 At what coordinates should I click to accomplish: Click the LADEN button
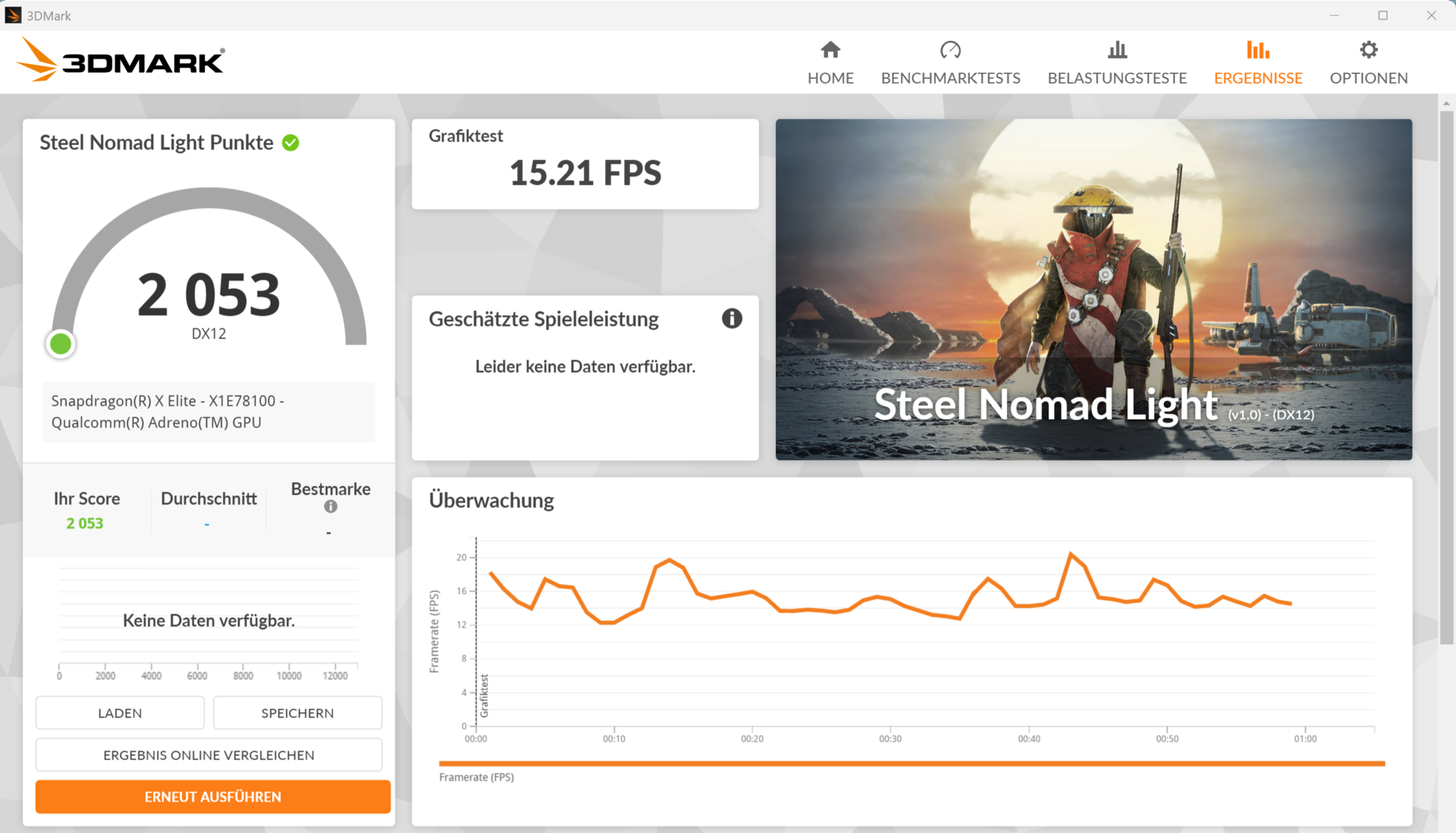[120, 713]
